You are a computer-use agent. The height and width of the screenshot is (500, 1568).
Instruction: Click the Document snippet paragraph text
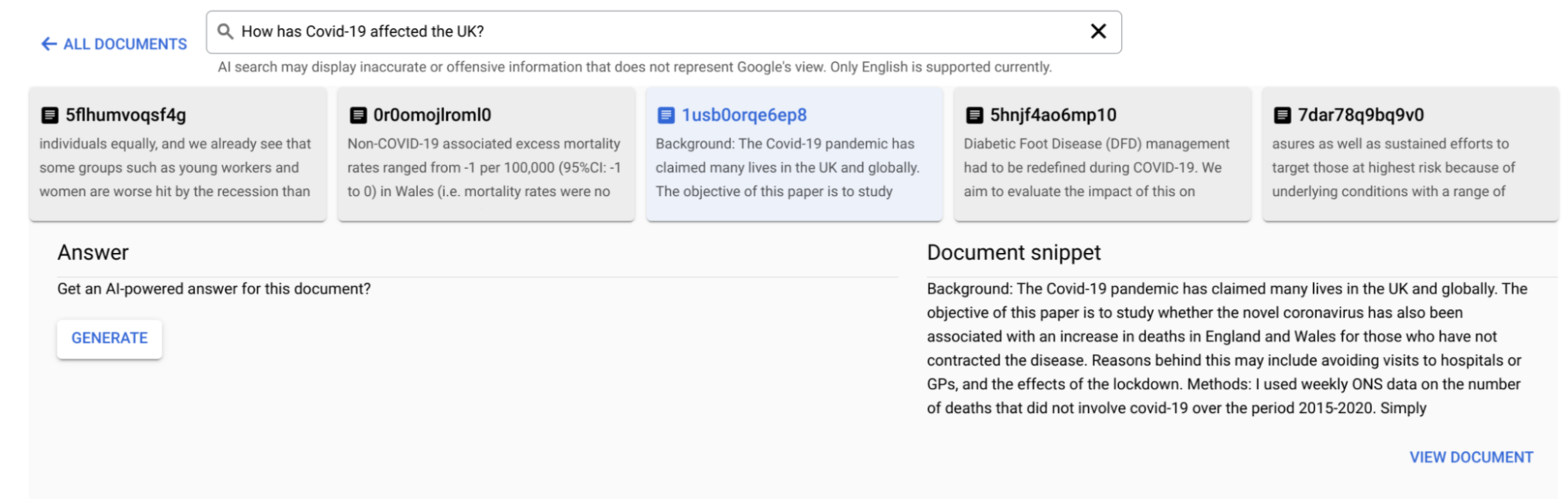tap(1227, 349)
